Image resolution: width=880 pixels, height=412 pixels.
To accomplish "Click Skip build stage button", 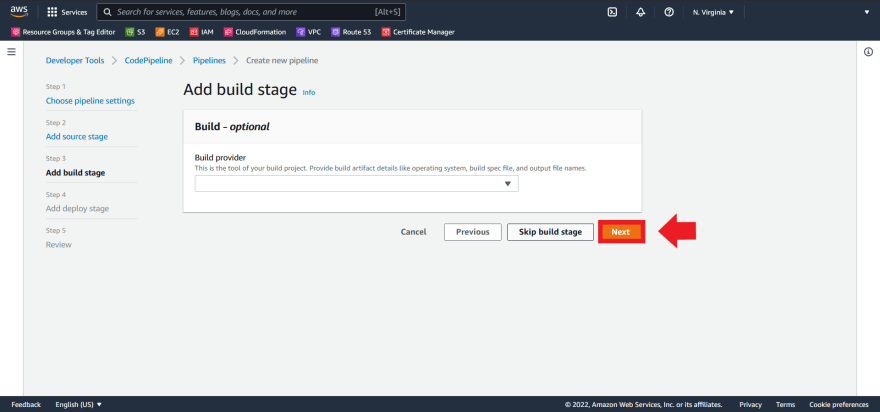I will 550,232.
